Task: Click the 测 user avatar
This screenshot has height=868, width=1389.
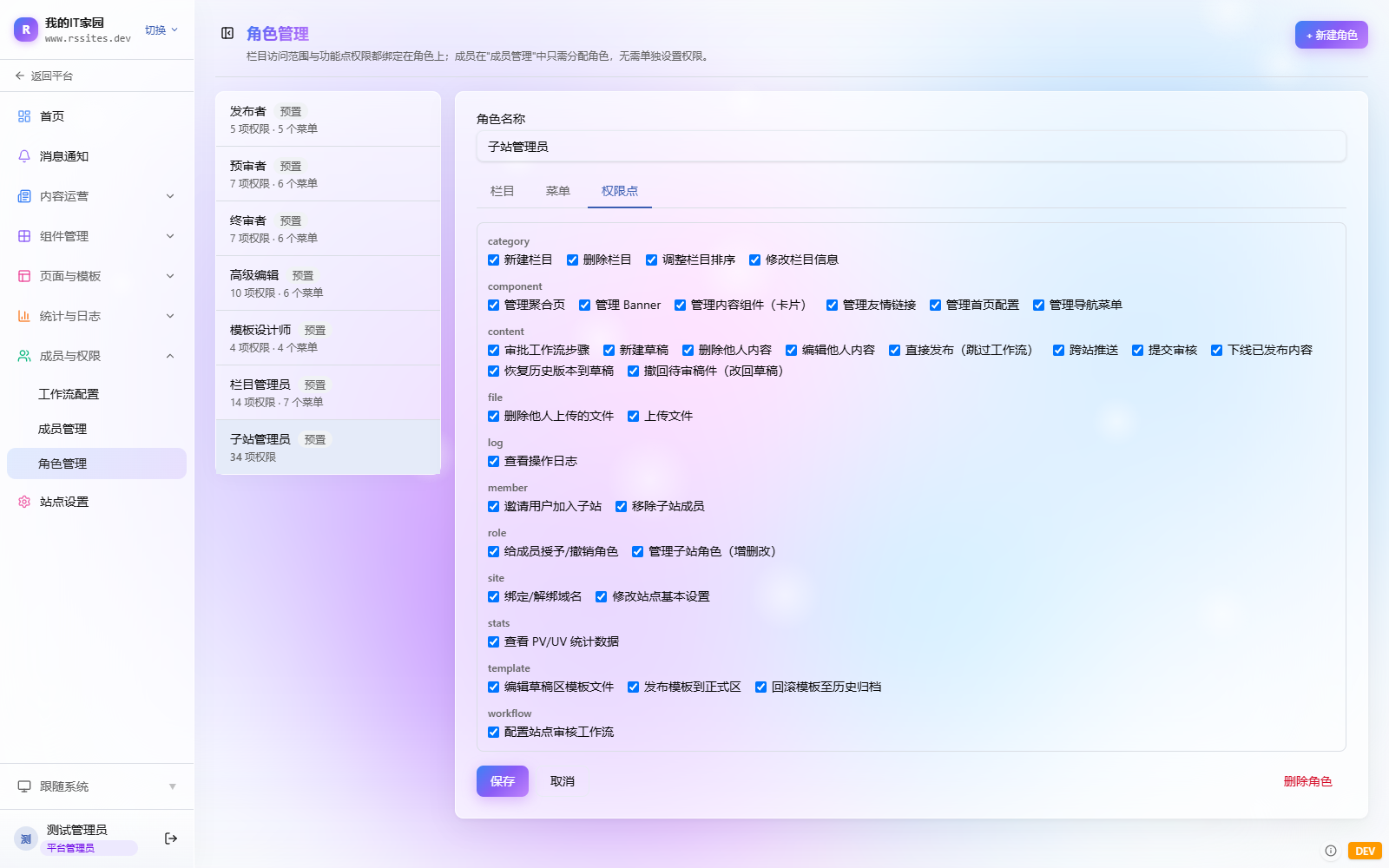Action: 26,838
